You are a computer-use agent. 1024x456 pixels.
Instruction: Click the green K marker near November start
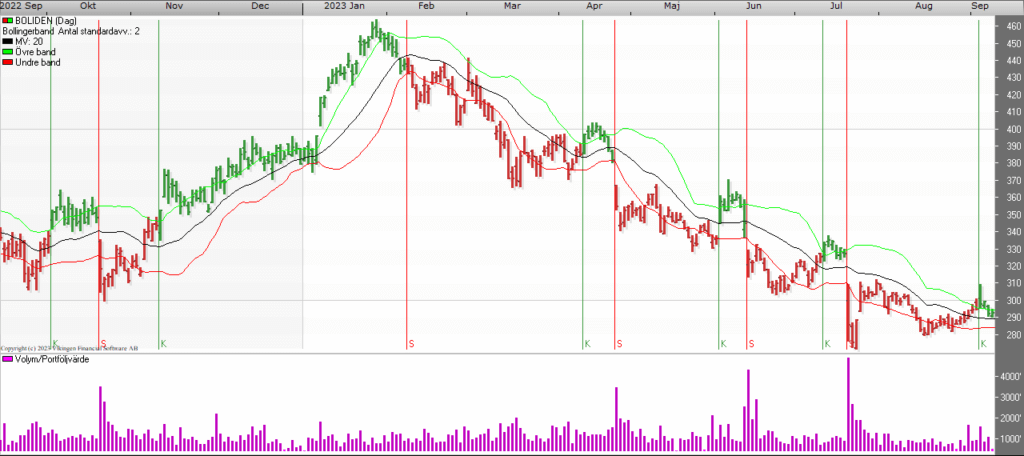(163, 344)
